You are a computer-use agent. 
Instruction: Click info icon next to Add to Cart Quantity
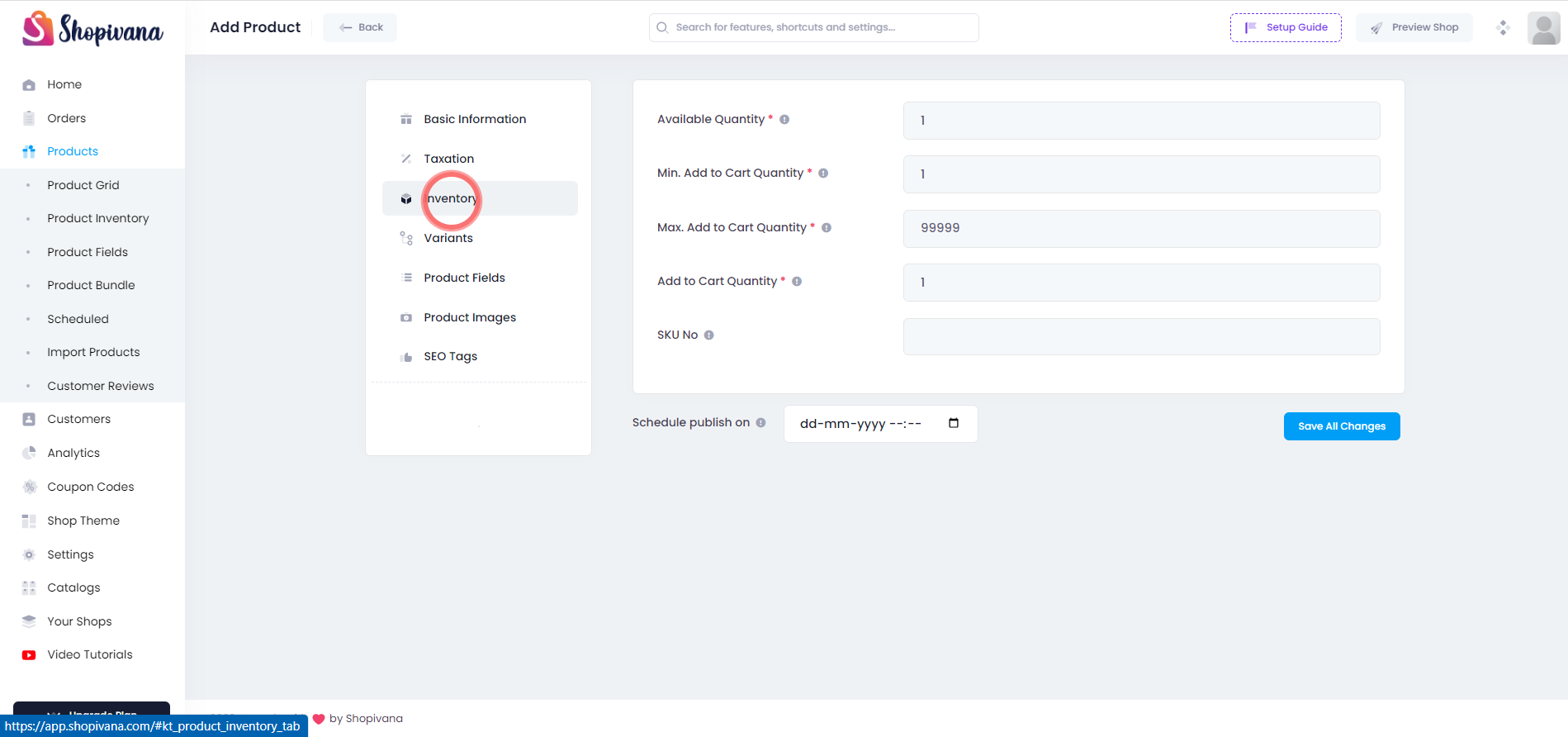coord(797,282)
